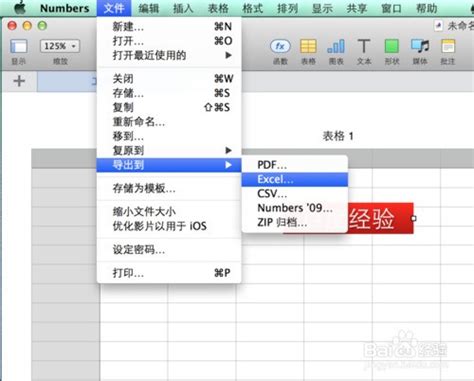Expand the 复原到 submenu
Viewport: 474px width, 381px height.
click(x=169, y=150)
